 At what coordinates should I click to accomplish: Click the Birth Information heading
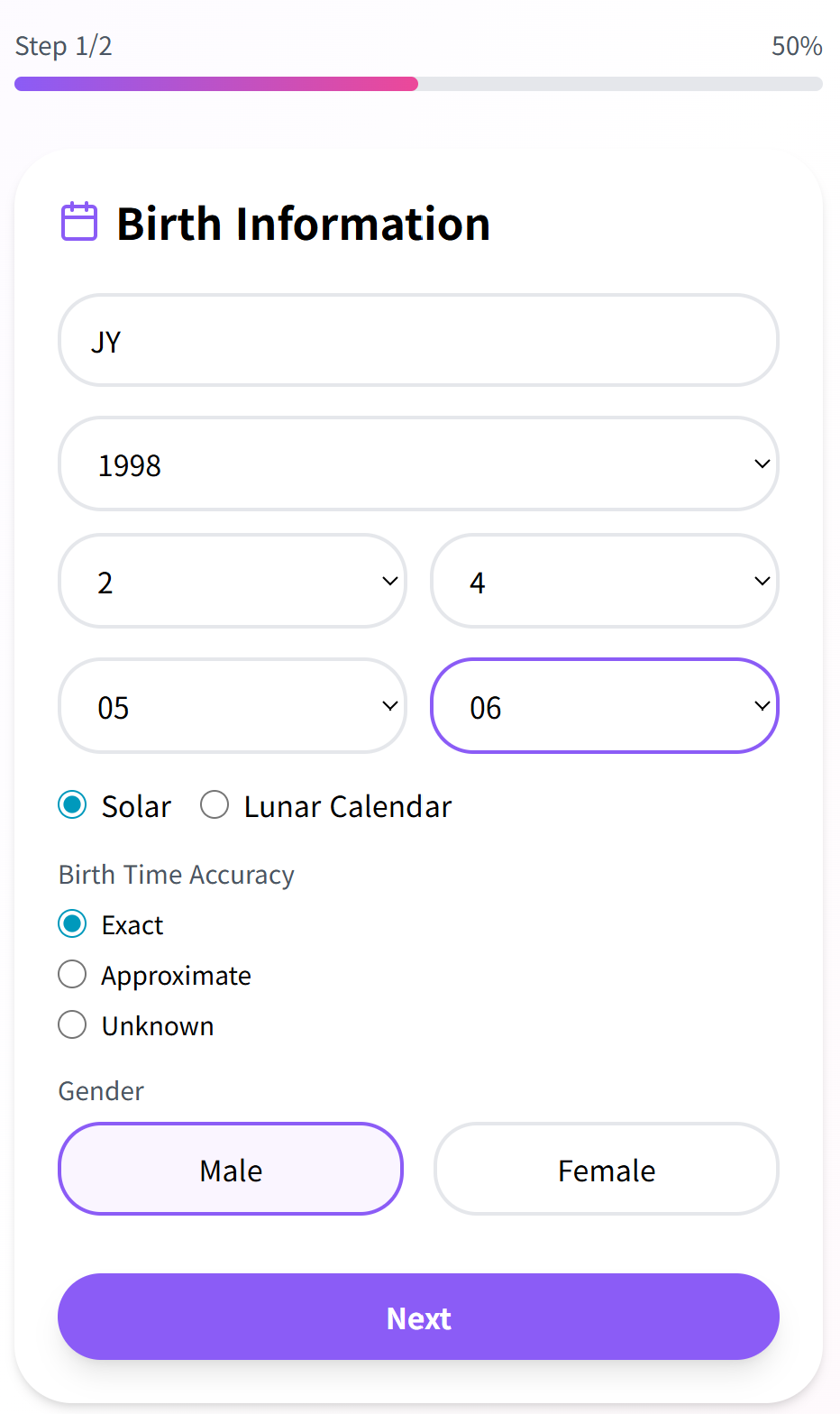point(302,223)
